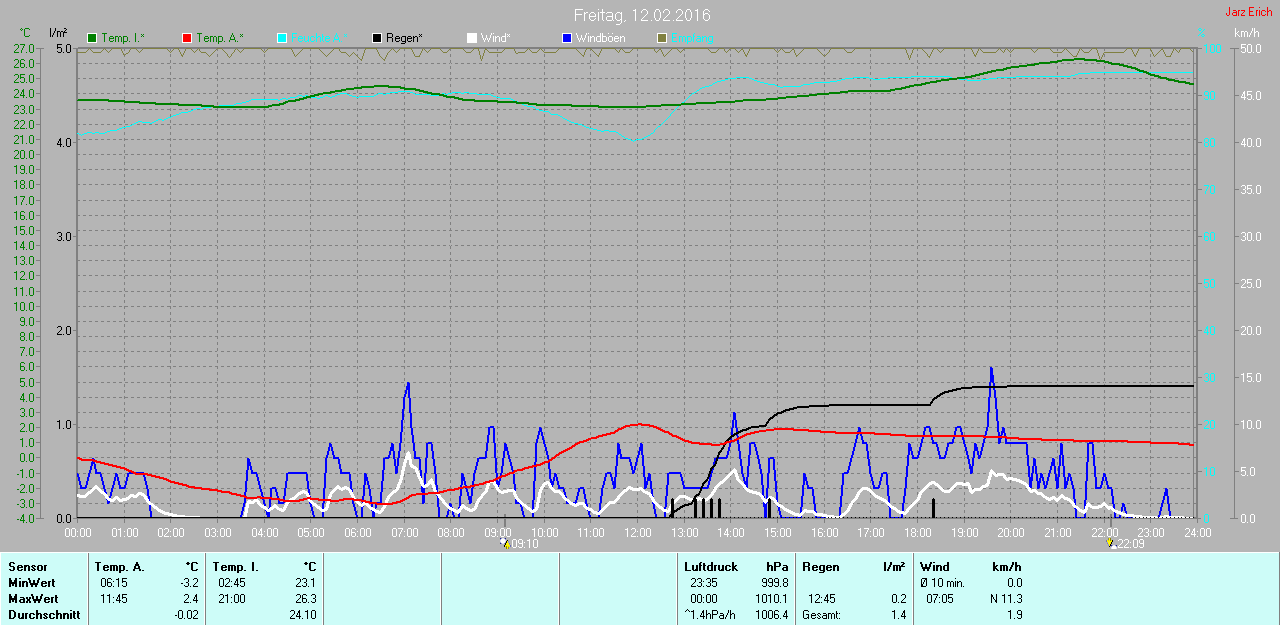
Task: Click the Luftdruck column header
Action: click(x=710, y=567)
